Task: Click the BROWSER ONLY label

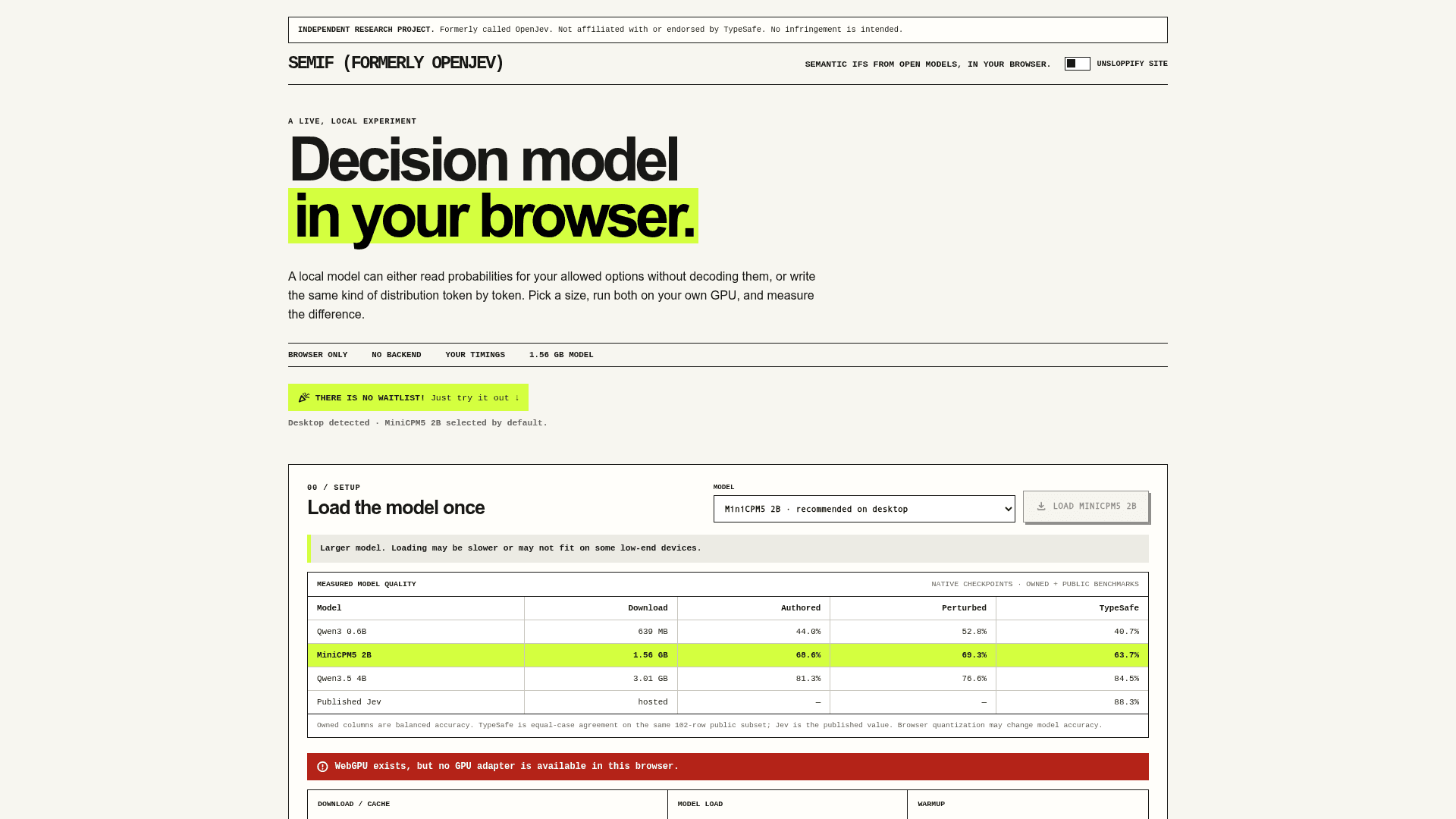Action: pos(318,355)
